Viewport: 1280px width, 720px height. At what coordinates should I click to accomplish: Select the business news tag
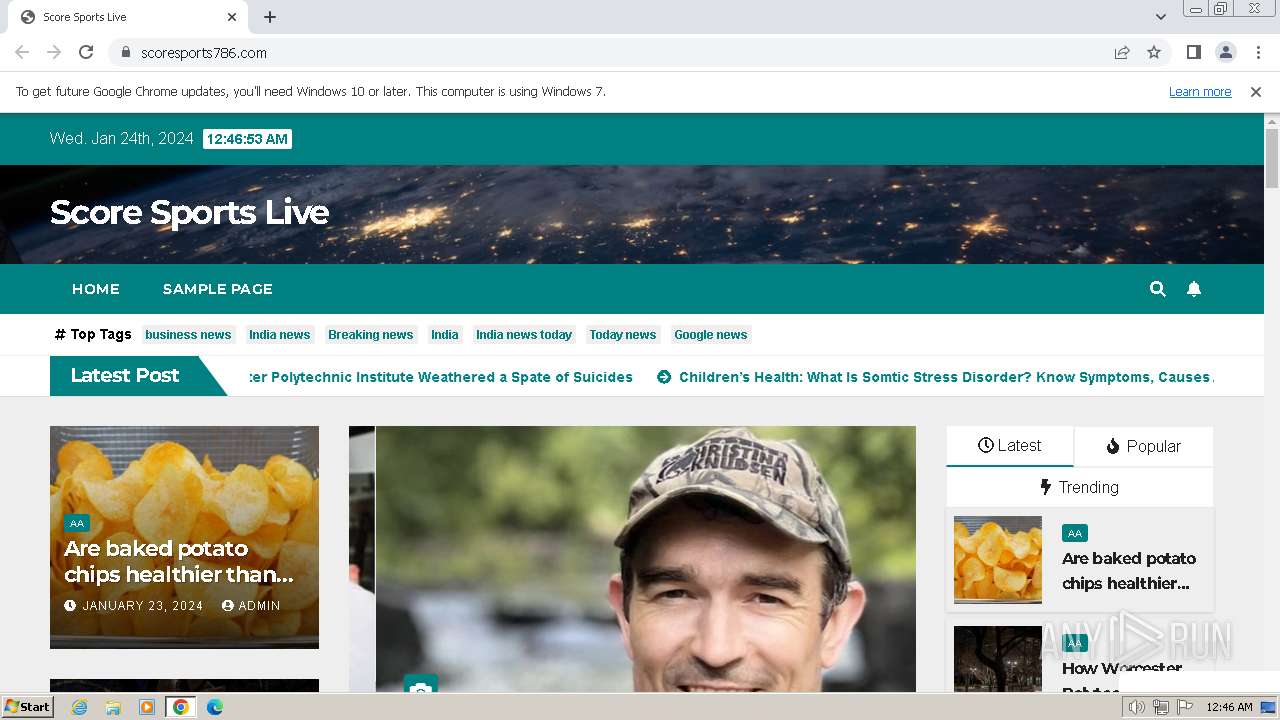[x=188, y=335]
